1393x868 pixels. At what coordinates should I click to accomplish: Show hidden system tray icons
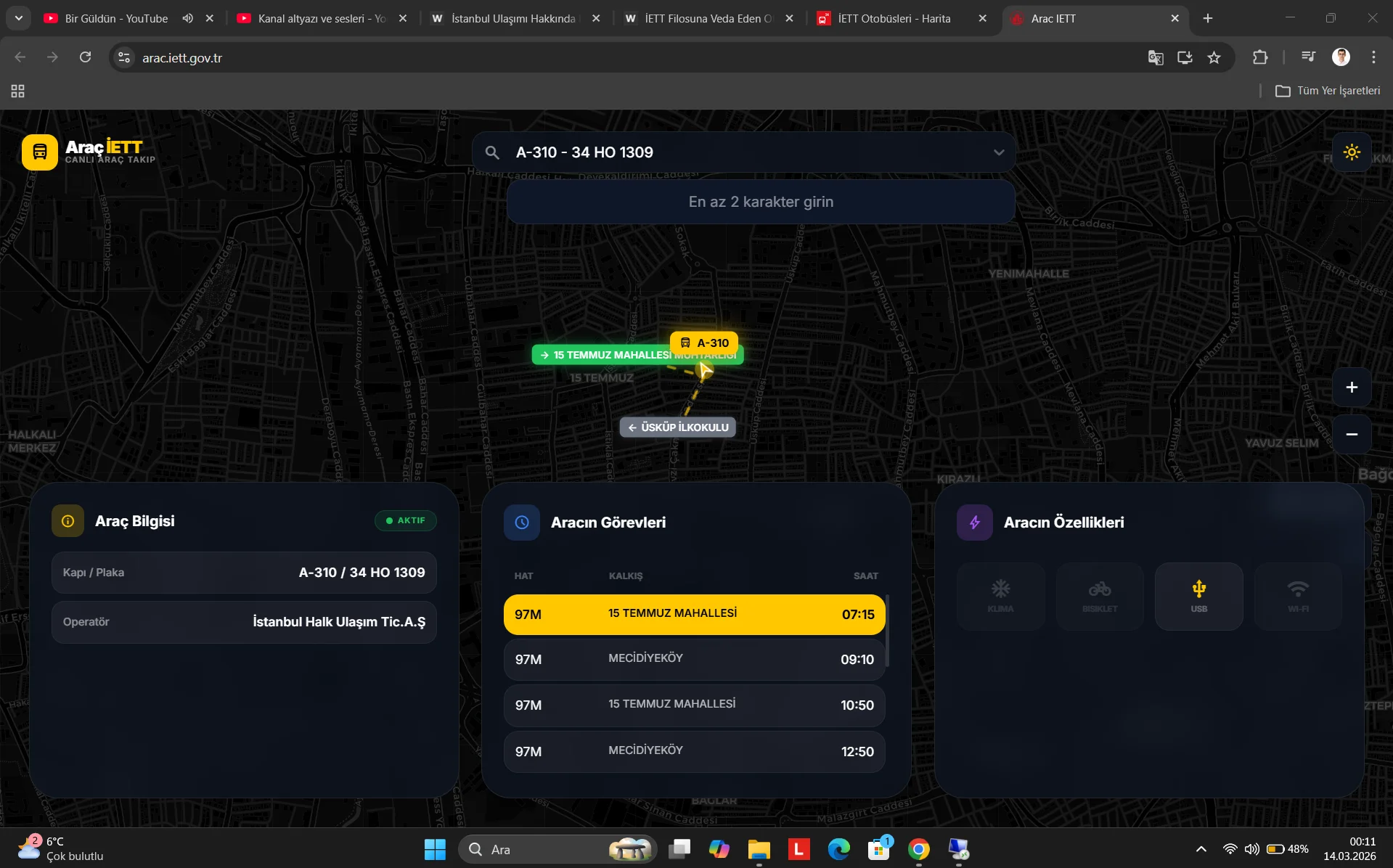point(1201,849)
